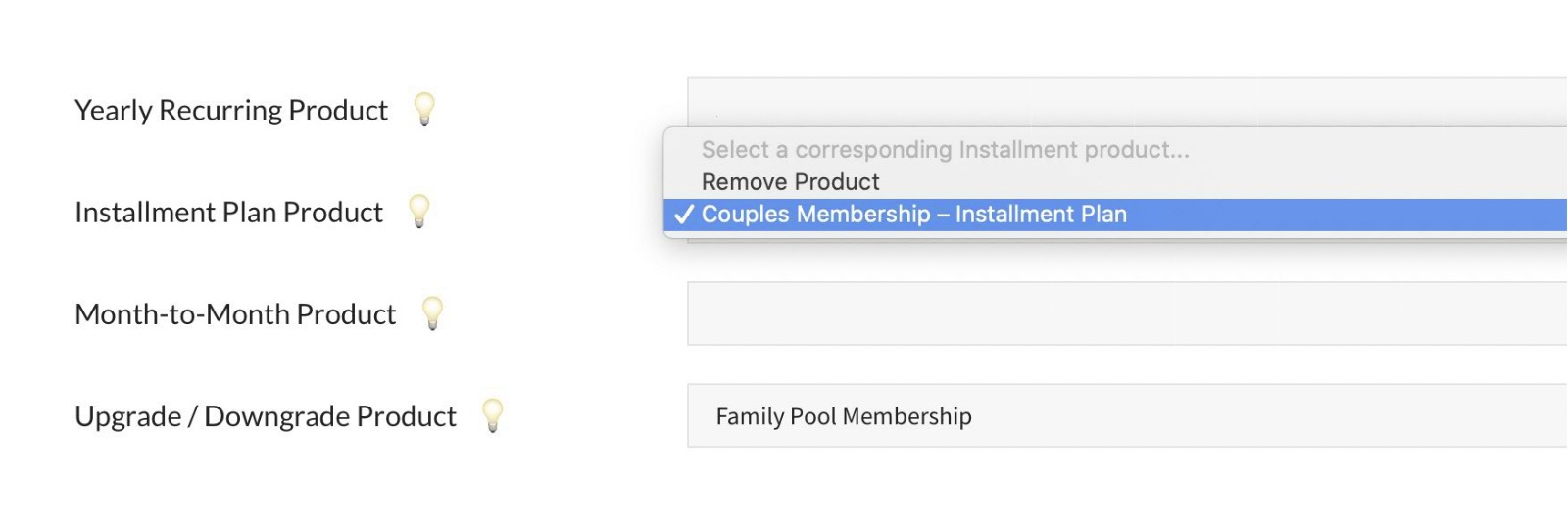Pick the 'Select a corresponding Installment product' placeholder
Viewport: 1568px width, 527px height.
tap(945, 150)
